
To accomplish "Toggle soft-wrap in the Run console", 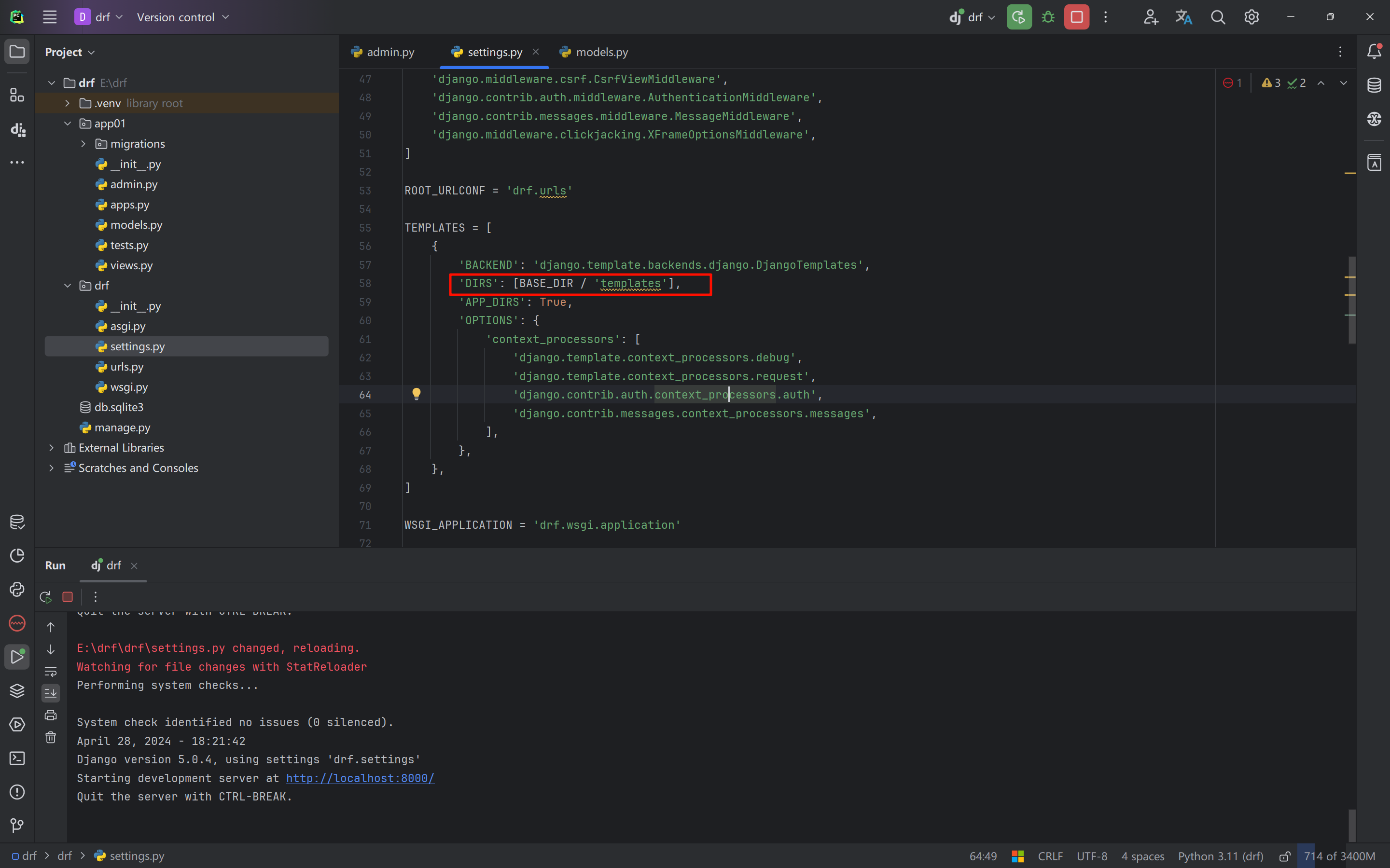I will pyautogui.click(x=51, y=671).
